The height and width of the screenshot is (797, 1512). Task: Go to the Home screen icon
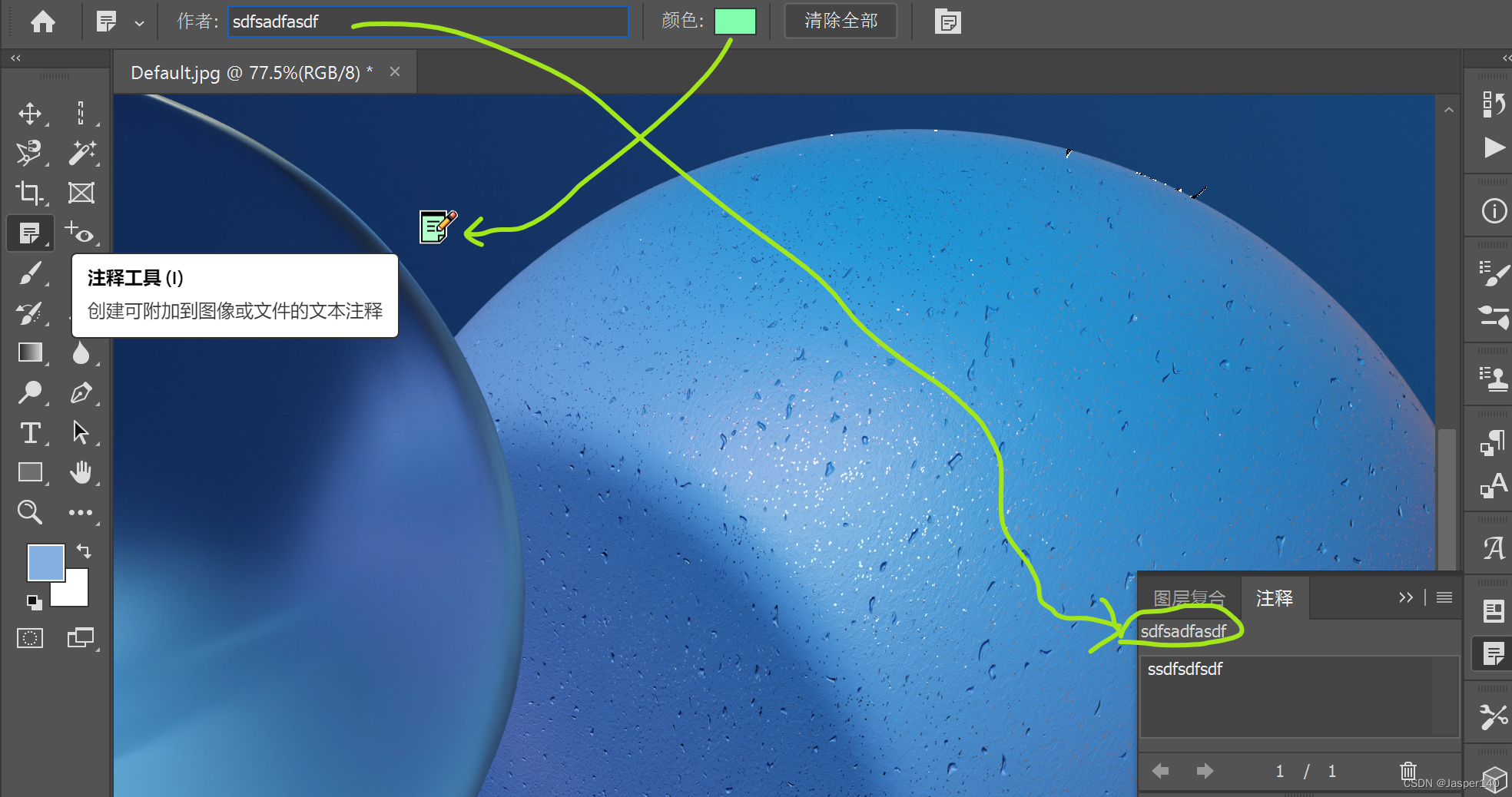(42, 21)
